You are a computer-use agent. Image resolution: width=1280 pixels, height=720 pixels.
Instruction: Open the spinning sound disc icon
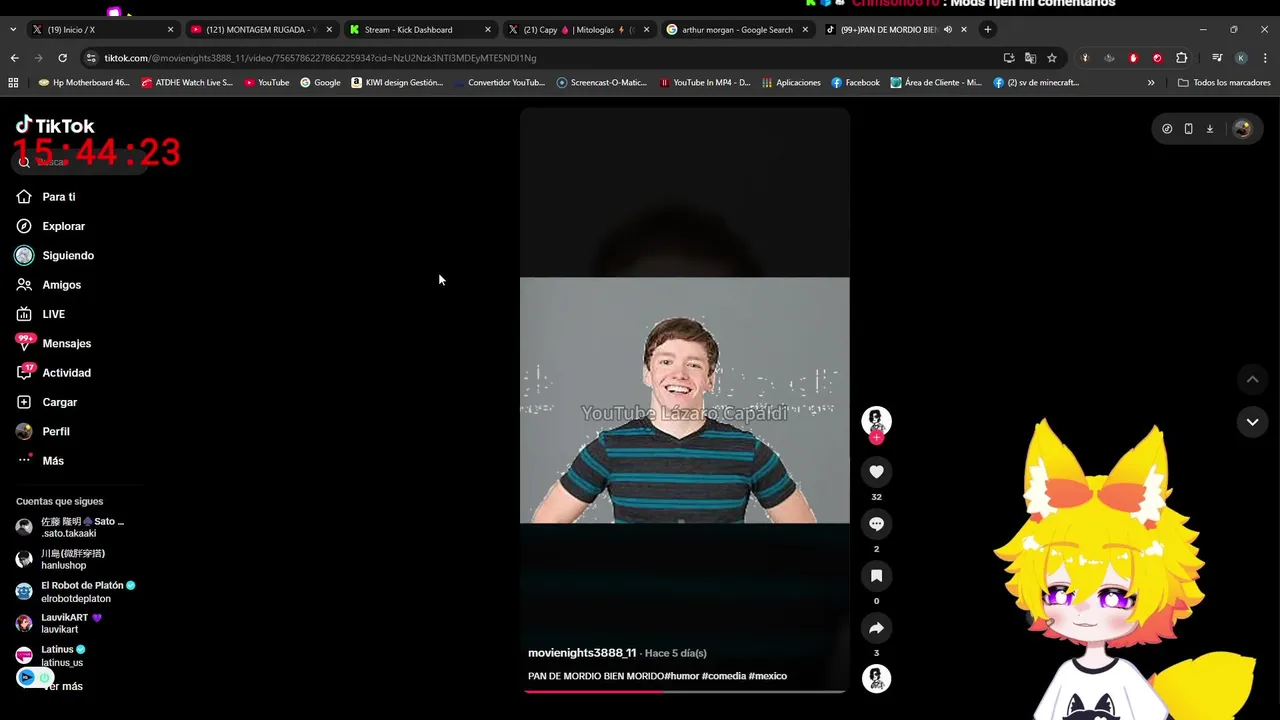click(x=876, y=679)
